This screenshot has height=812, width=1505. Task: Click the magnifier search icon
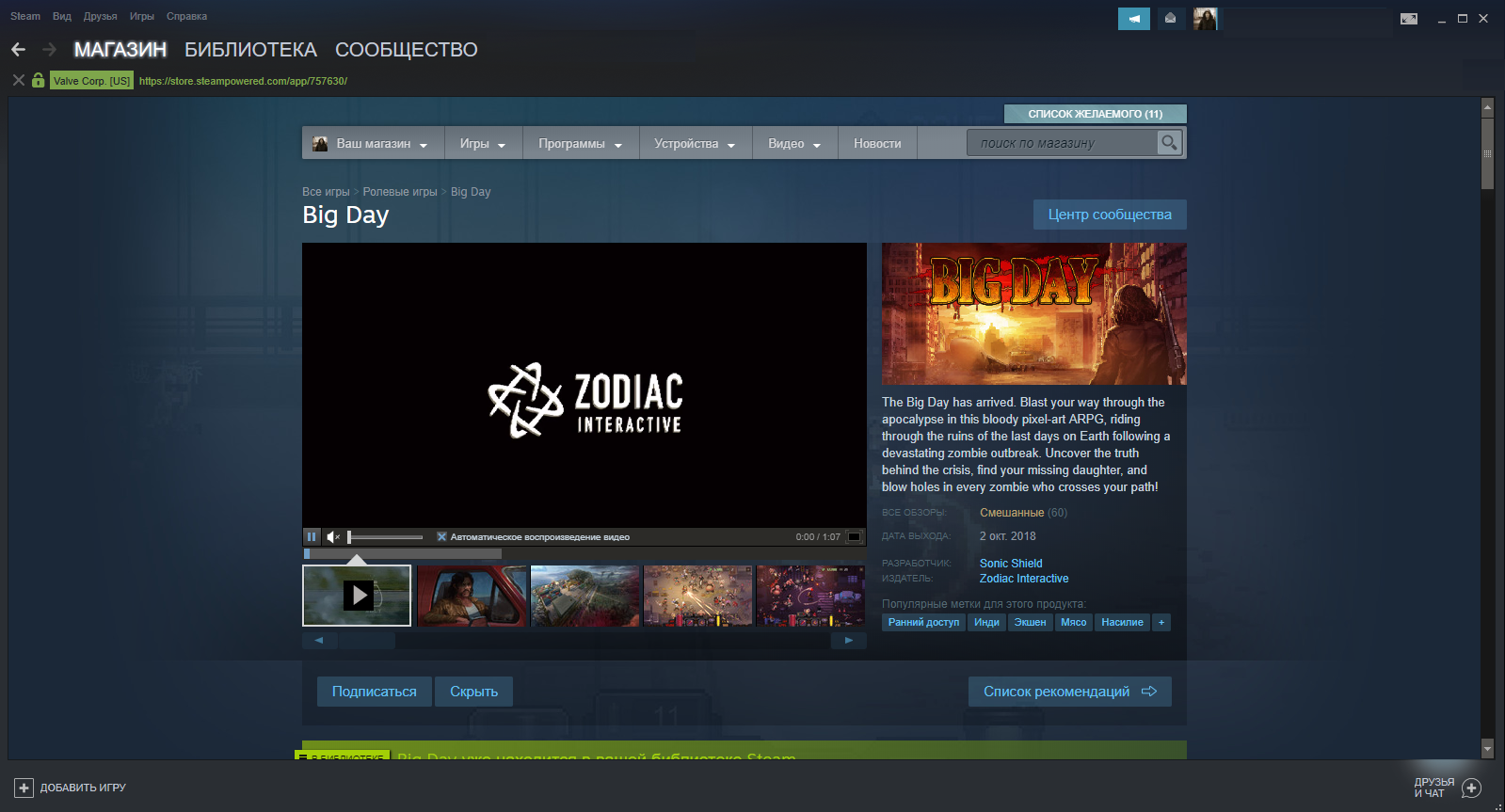pyautogui.click(x=1169, y=143)
